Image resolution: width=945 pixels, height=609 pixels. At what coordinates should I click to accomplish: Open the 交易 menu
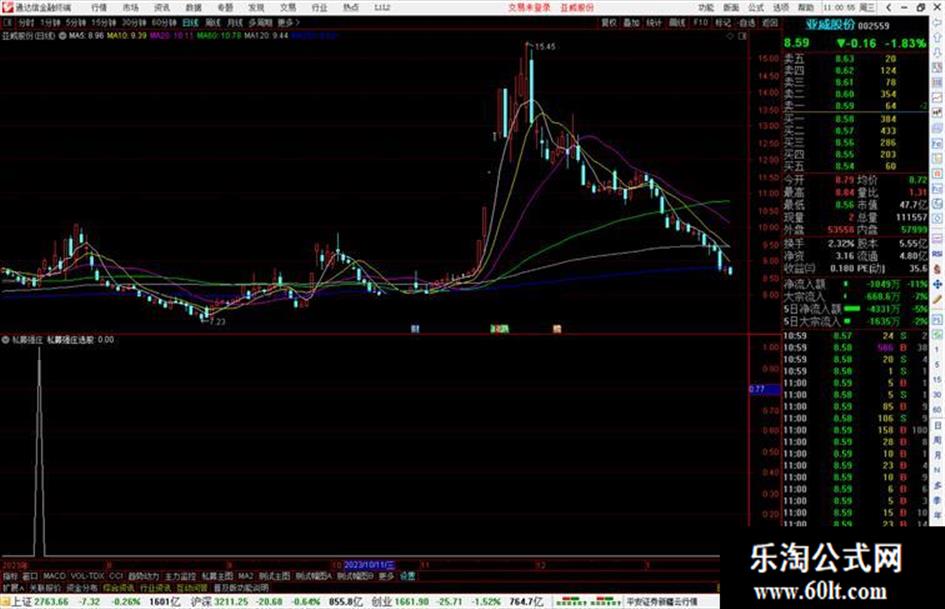coord(287,7)
